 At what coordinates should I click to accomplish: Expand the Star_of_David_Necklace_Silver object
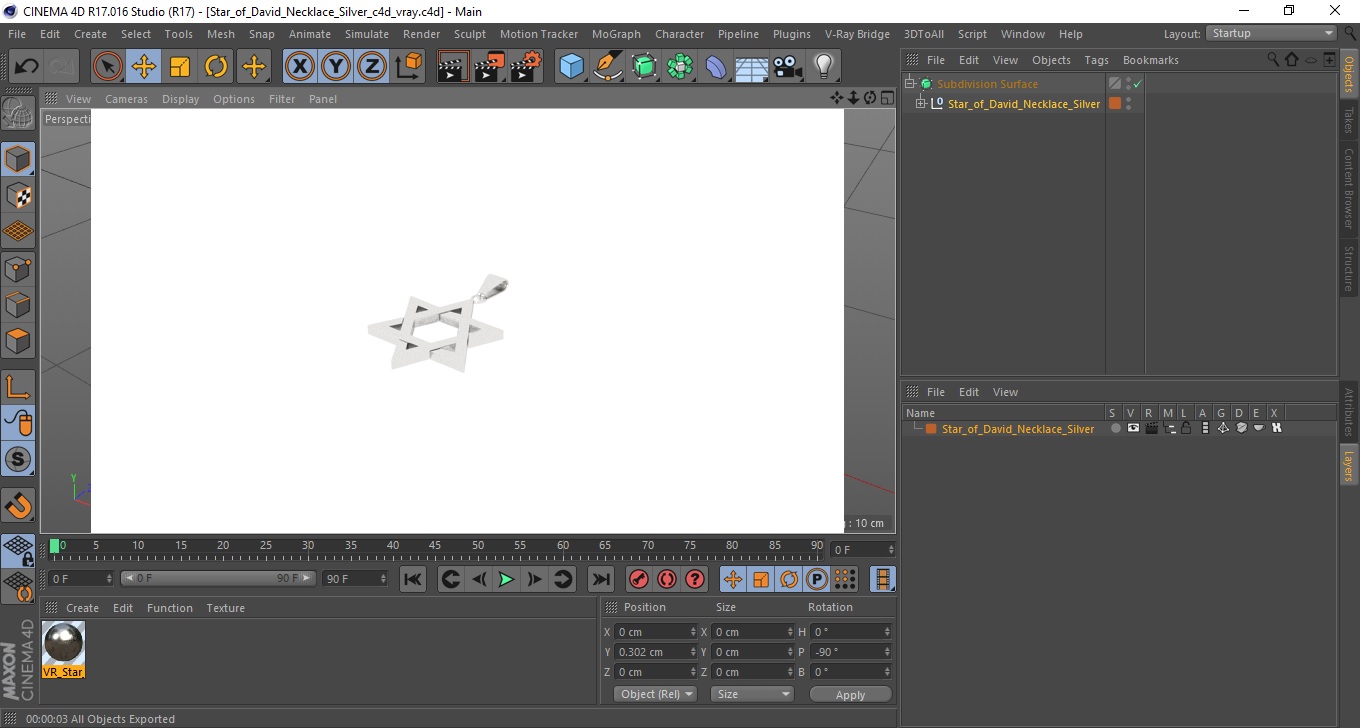click(920, 104)
